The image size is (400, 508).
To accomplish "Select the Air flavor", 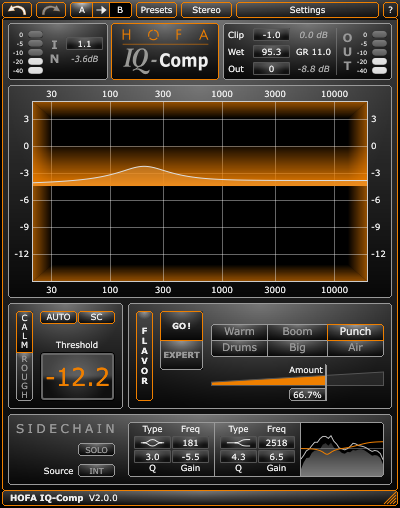I will click(x=355, y=348).
